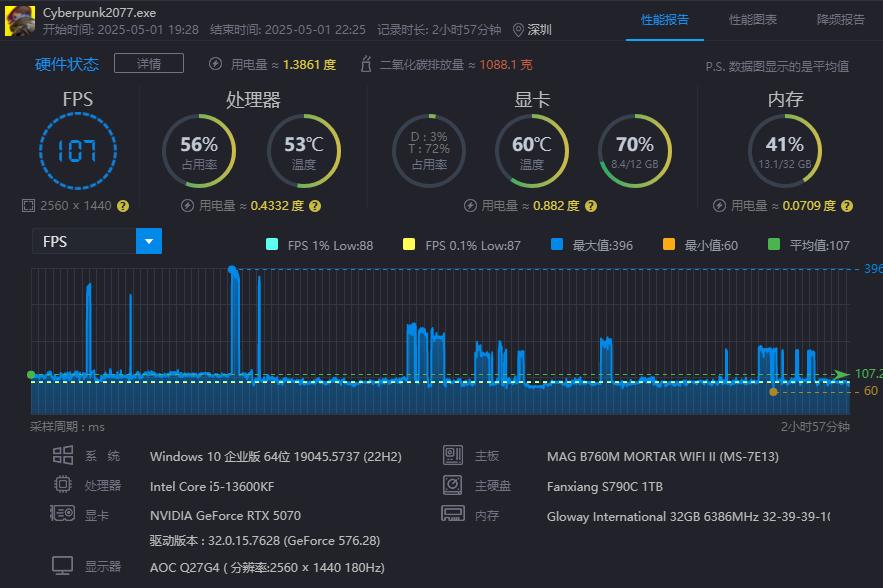Image resolution: width=883 pixels, height=588 pixels.
Task: Click the 驱动版本 32.0.15.7628 text
Action: (265, 541)
